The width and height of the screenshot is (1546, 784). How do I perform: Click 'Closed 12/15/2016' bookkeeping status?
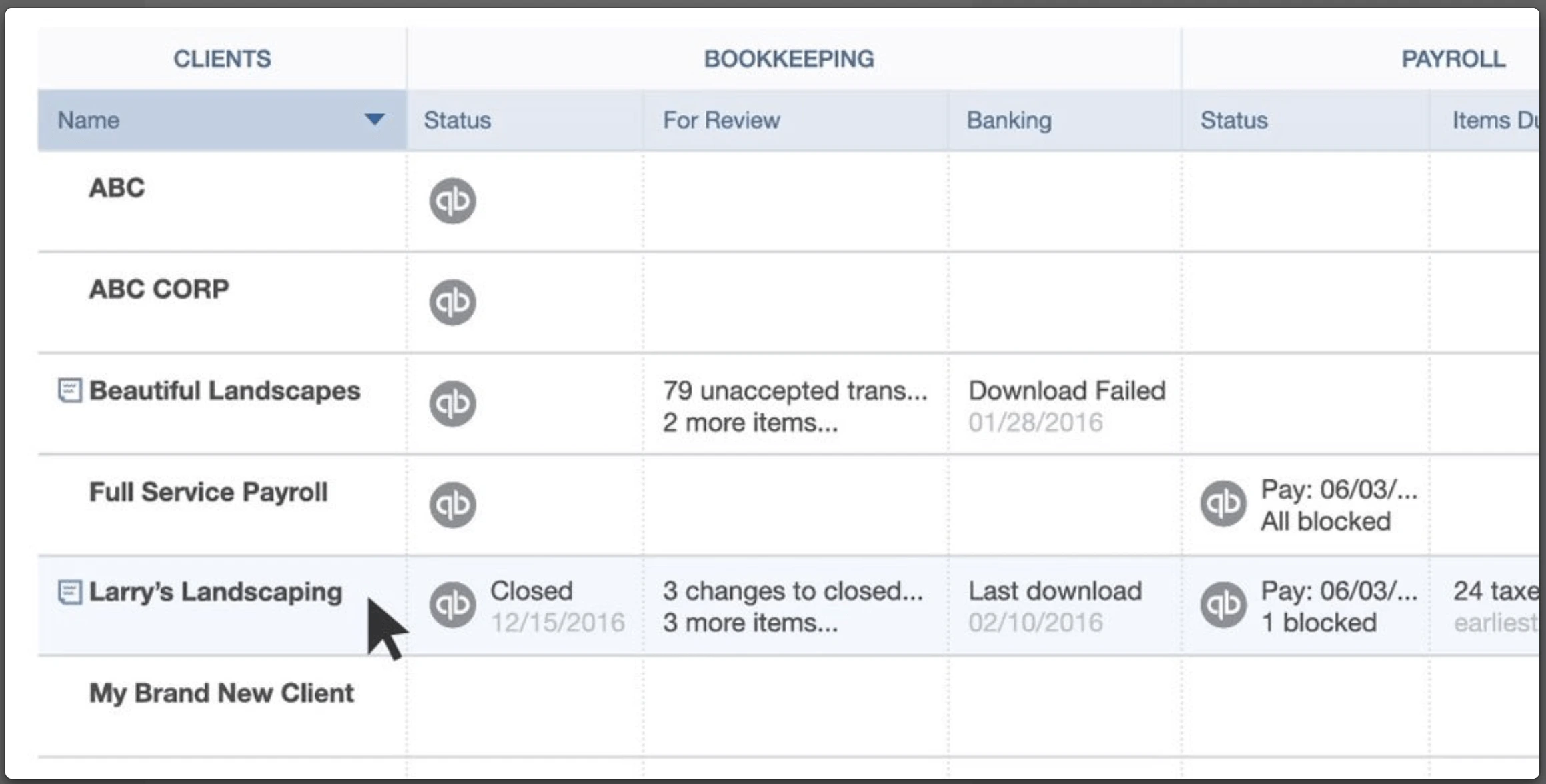[x=558, y=605]
